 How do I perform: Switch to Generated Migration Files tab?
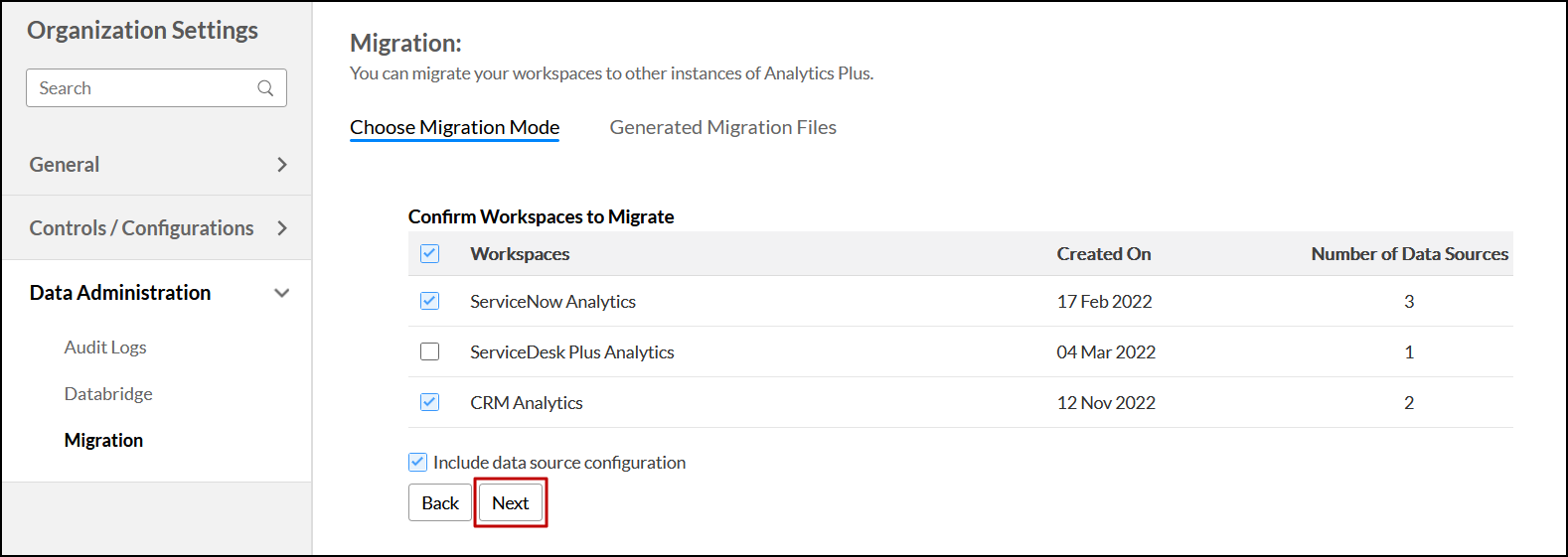[722, 127]
